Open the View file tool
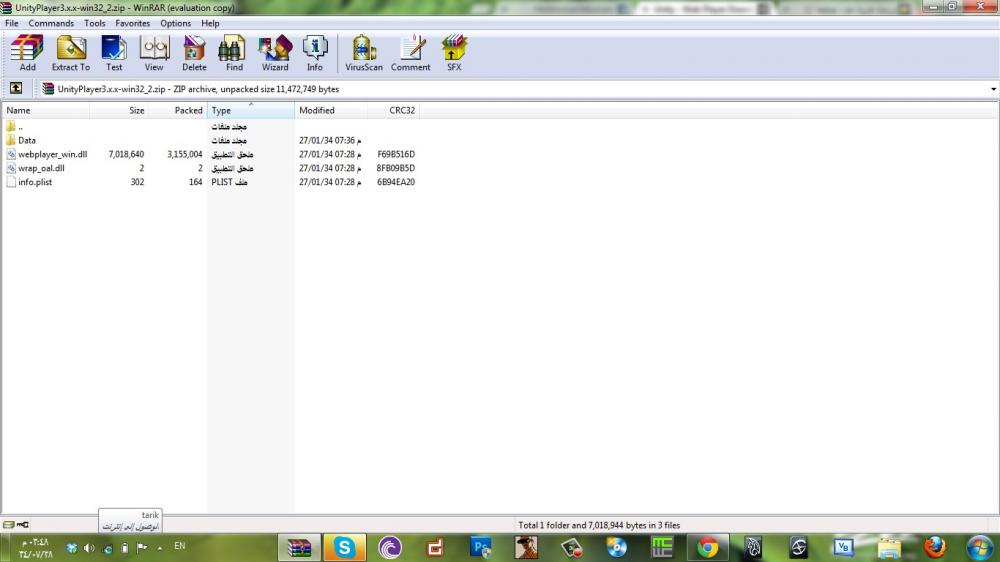 tap(154, 53)
